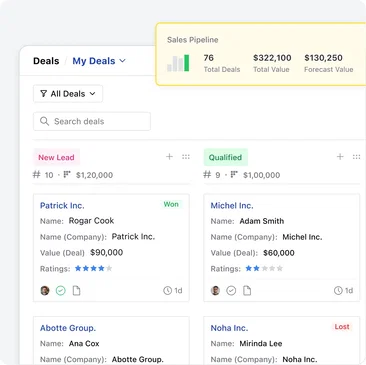Click the filter funnel icon
This screenshot has width=366, height=365.
click(x=43, y=94)
